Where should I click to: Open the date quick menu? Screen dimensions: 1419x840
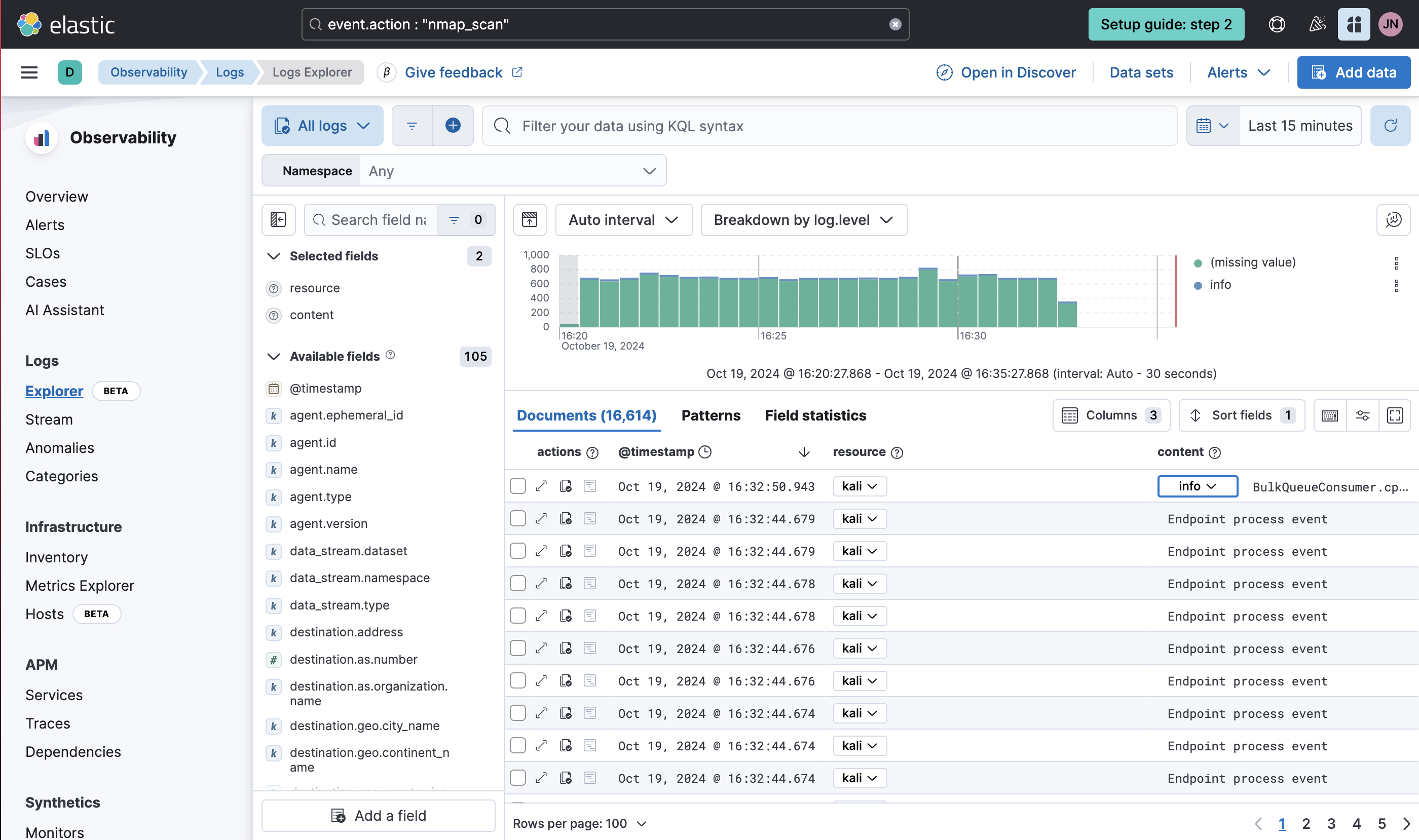click(1213, 126)
